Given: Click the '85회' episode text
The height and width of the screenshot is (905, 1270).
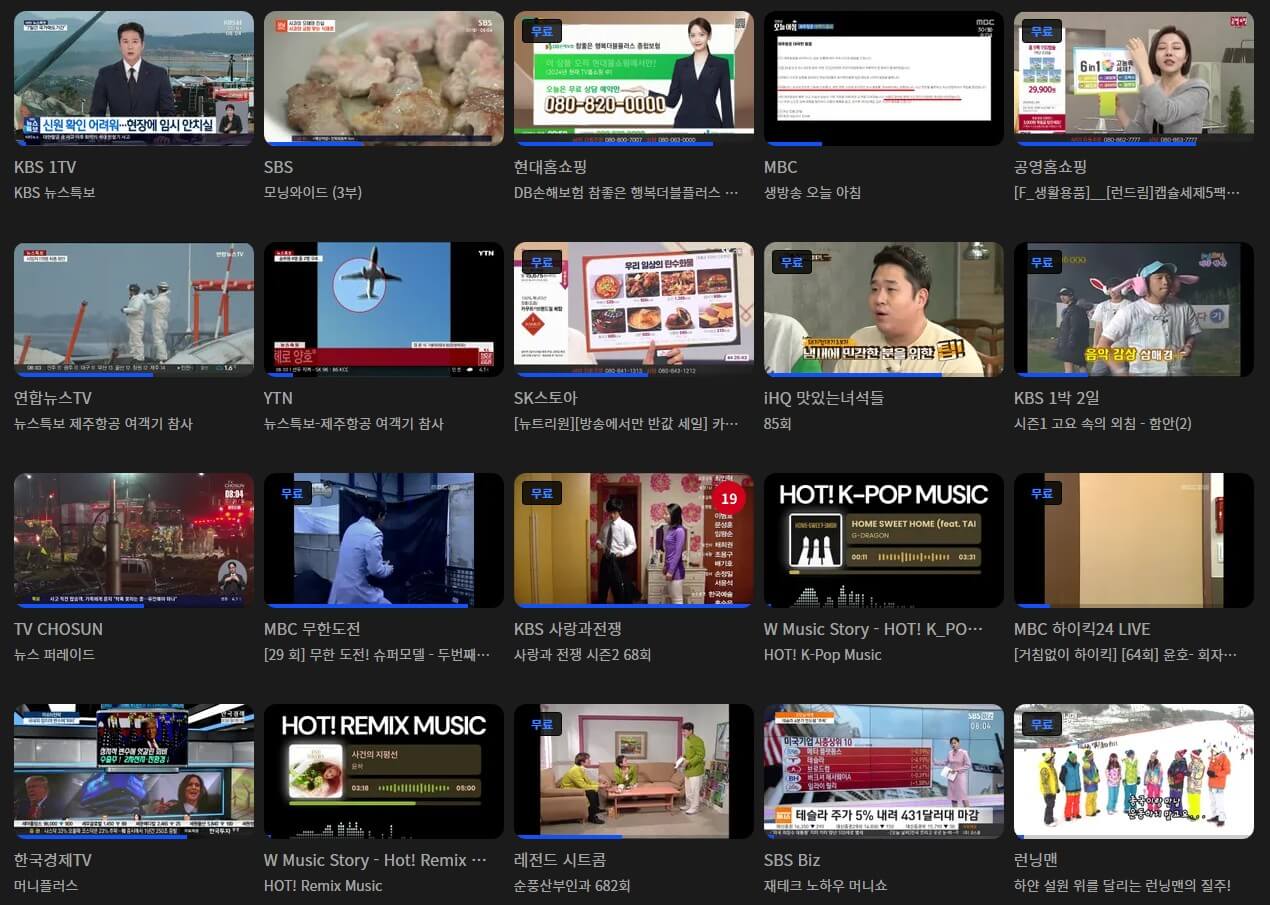Looking at the screenshot, I should pos(778,423).
